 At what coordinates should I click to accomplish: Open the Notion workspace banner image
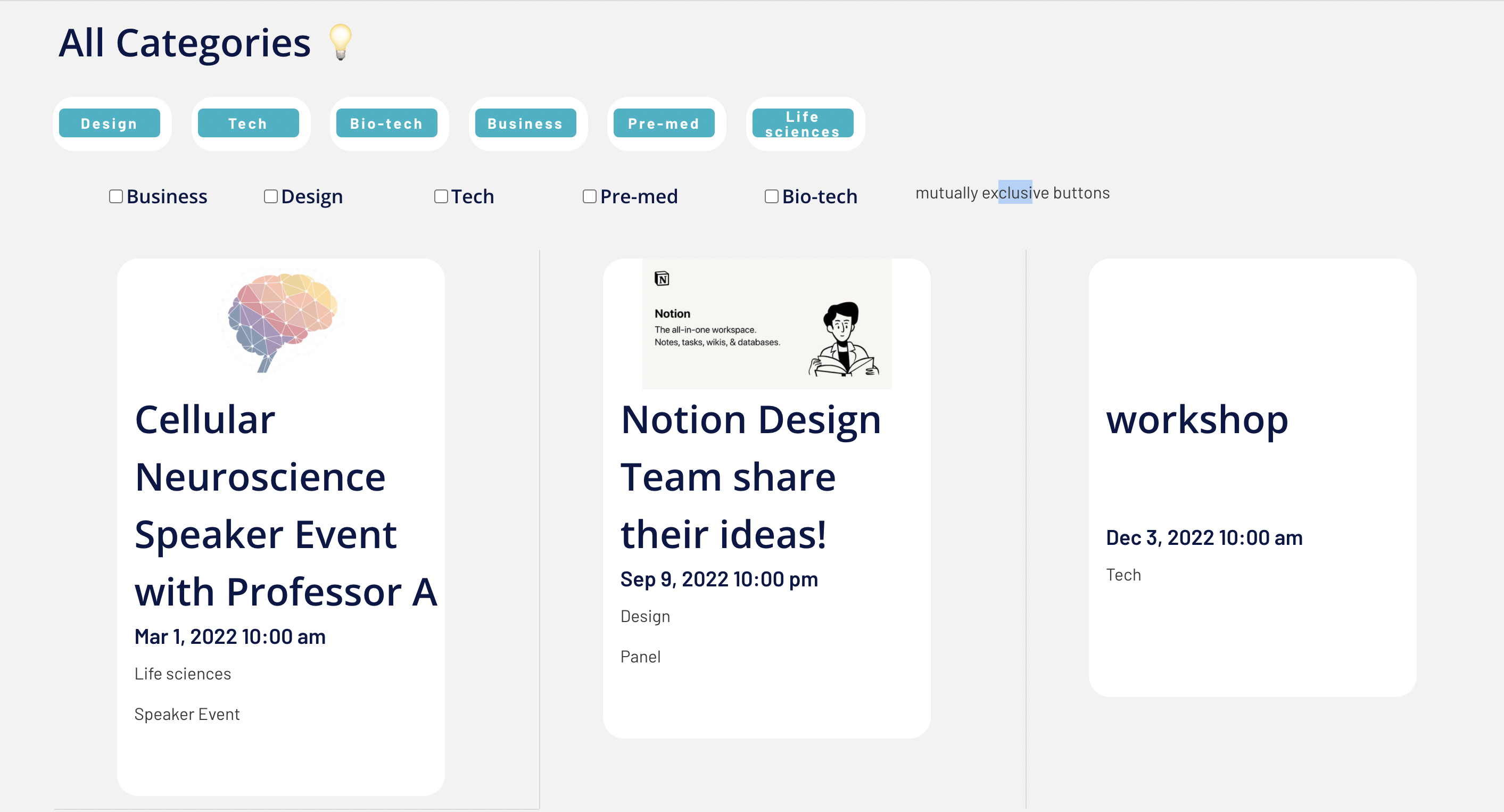click(x=766, y=325)
